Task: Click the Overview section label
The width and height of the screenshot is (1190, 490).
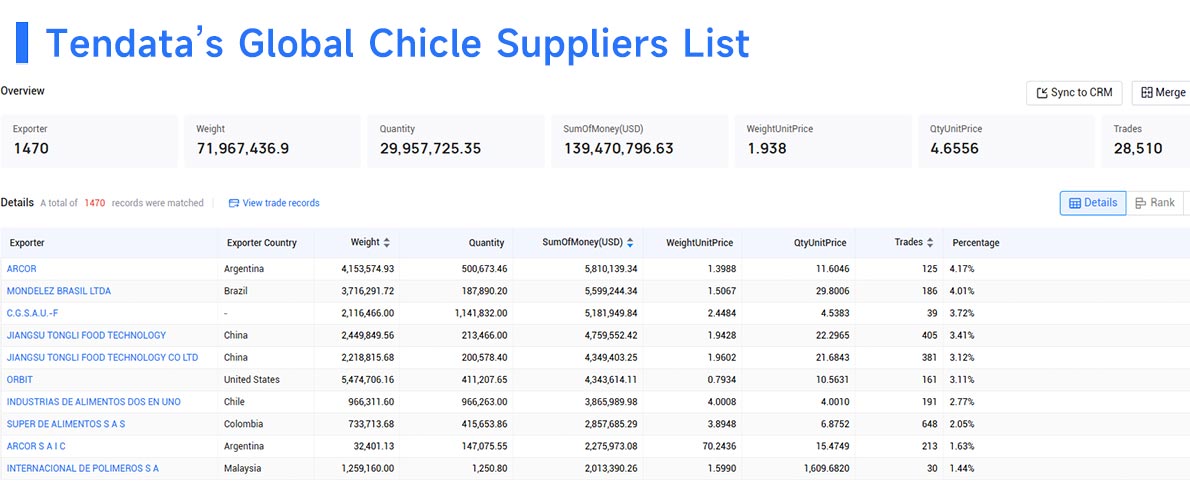Action: pyautogui.click(x=23, y=91)
